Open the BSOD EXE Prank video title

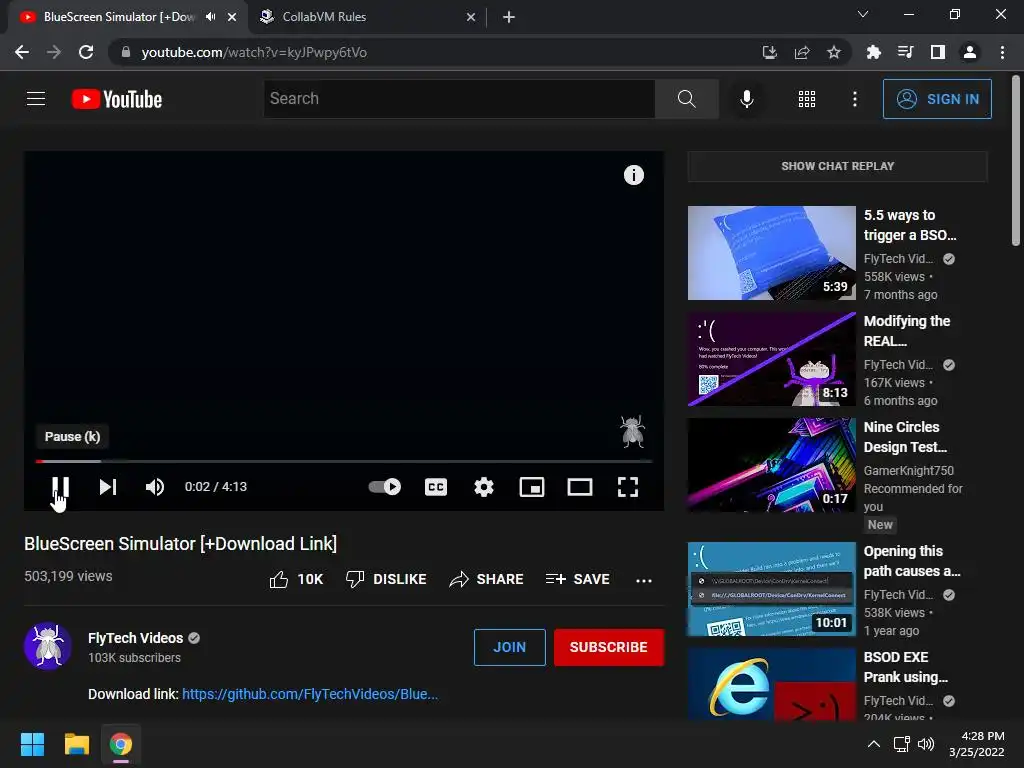click(x=905, y=667)
